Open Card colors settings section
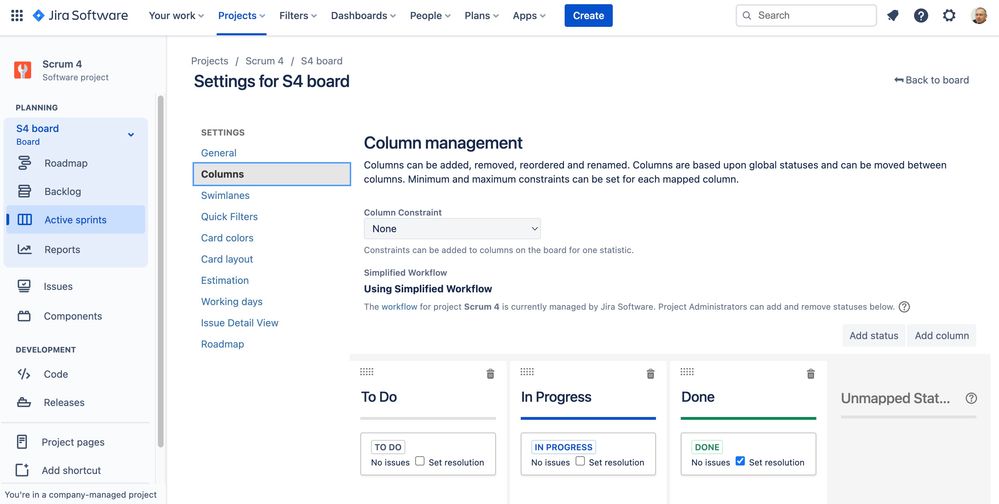The height and width of the screenshot is (504, 999). click(227, 238)
